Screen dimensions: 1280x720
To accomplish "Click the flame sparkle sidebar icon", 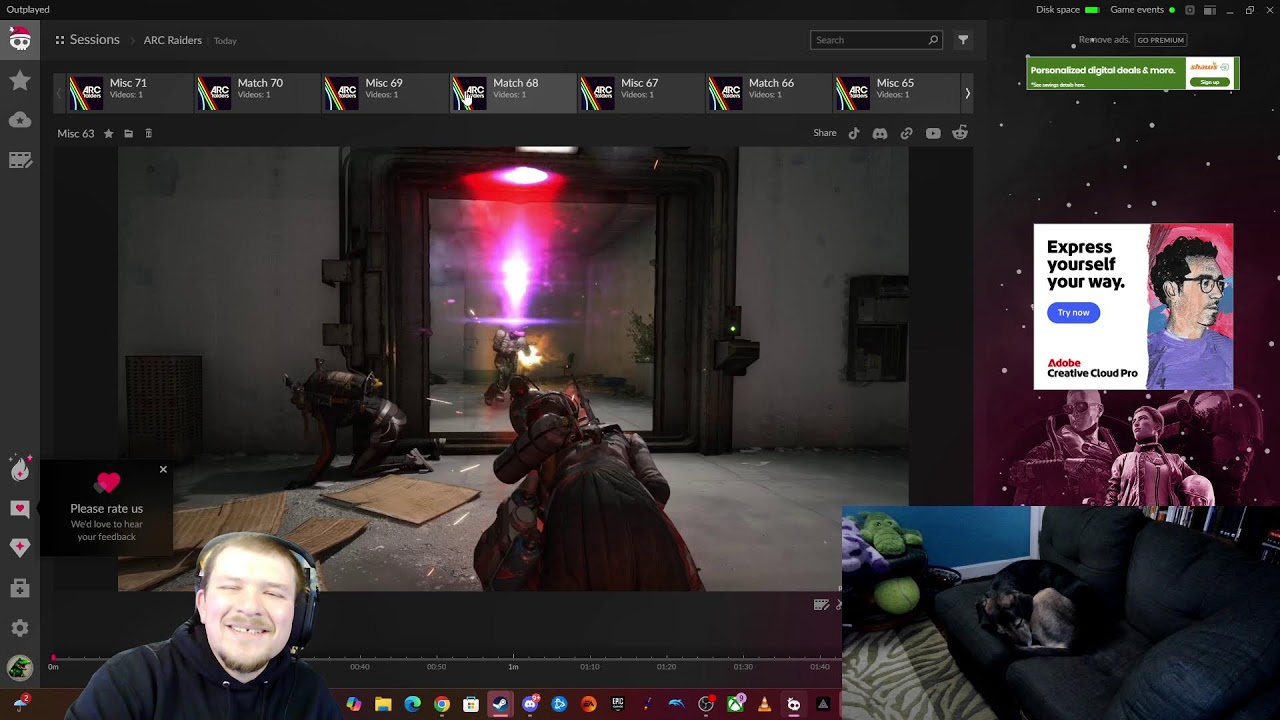I will [19, 469].
